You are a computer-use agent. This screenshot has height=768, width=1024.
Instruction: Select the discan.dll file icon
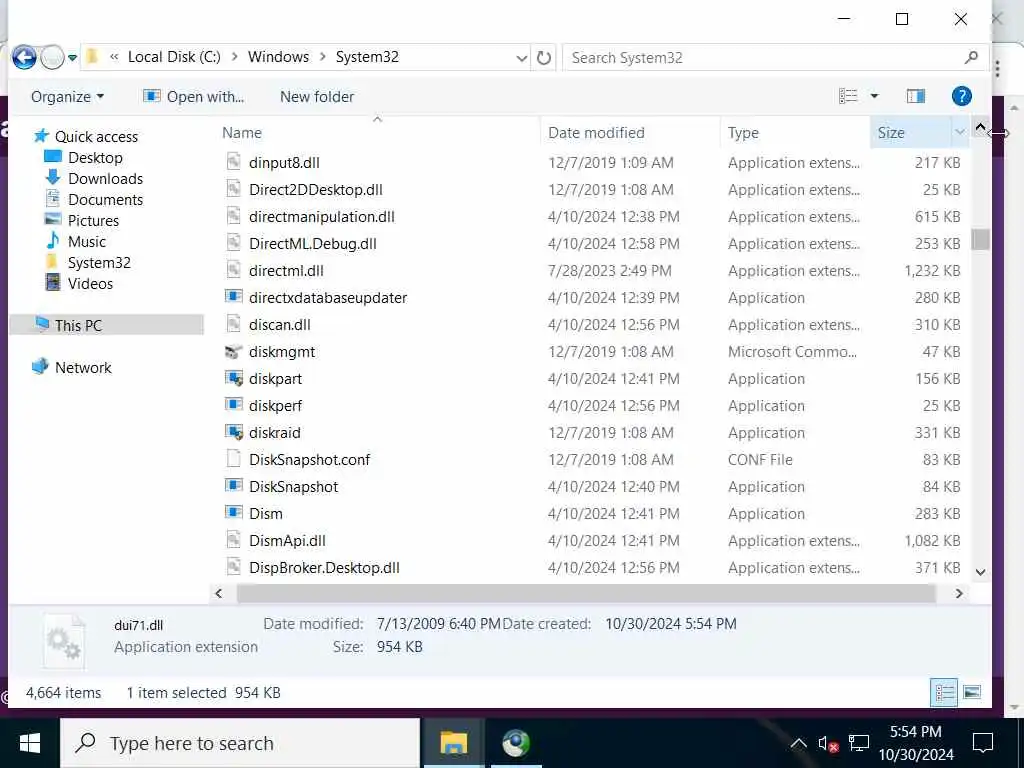233,324
